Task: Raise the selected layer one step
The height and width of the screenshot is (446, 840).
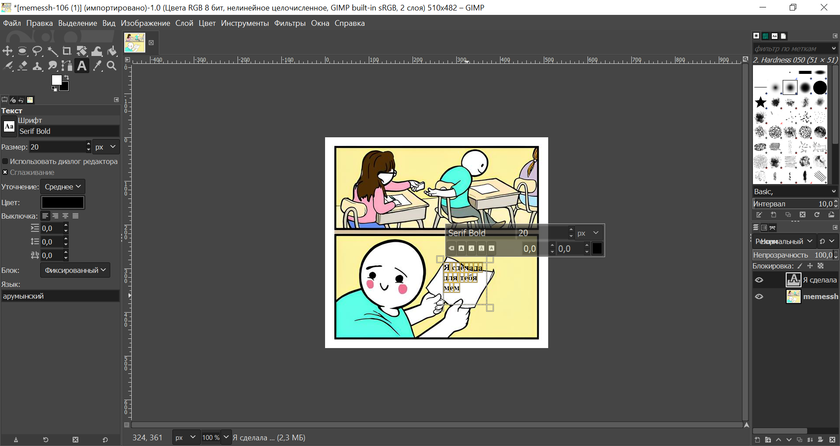Action: [778, 440]
